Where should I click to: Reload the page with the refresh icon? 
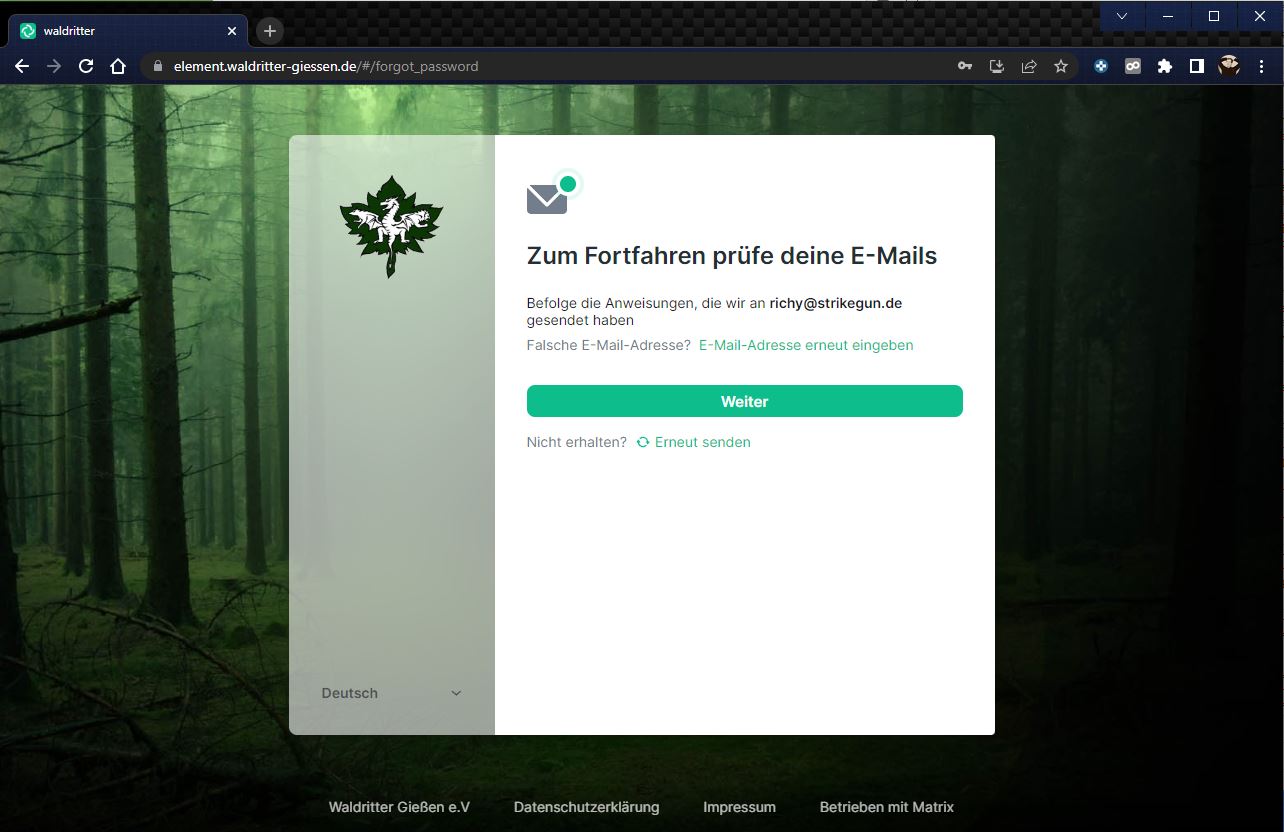[x=86, y=66]
